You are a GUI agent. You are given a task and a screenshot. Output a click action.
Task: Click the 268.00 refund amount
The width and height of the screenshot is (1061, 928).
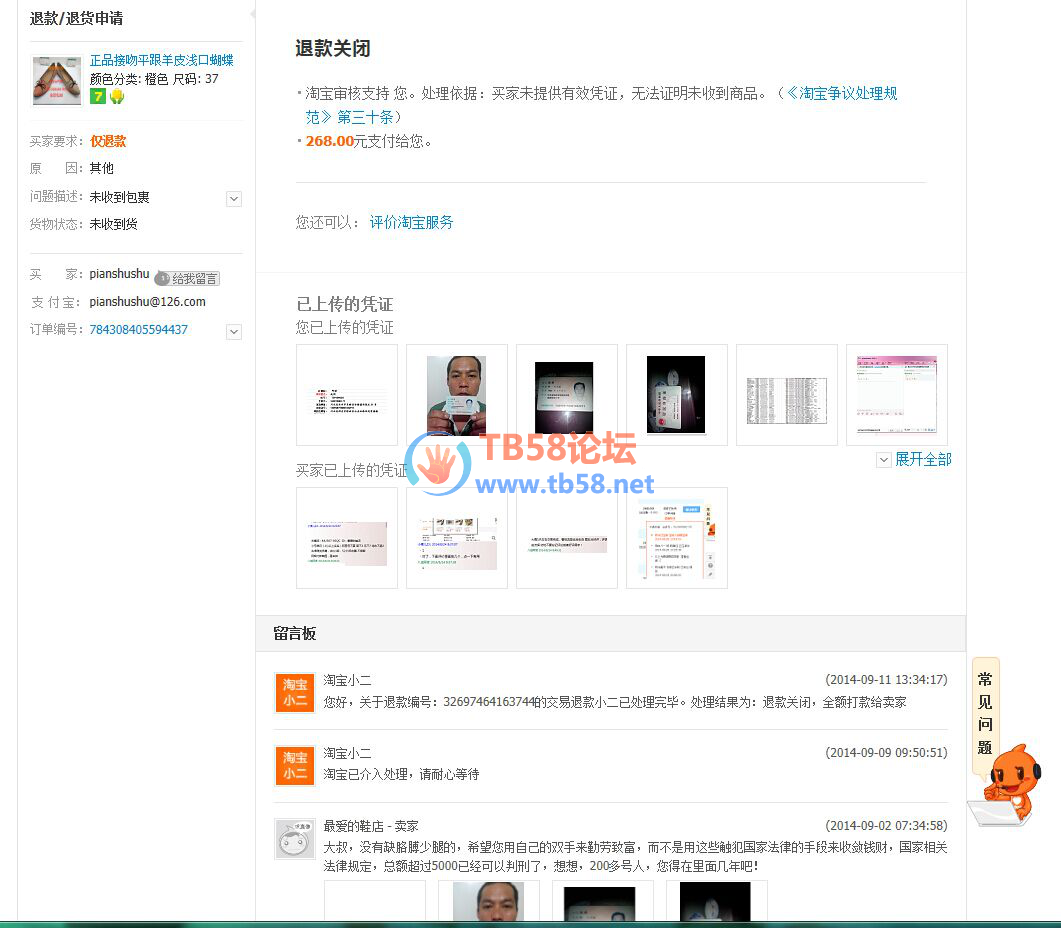click(330, 141)
